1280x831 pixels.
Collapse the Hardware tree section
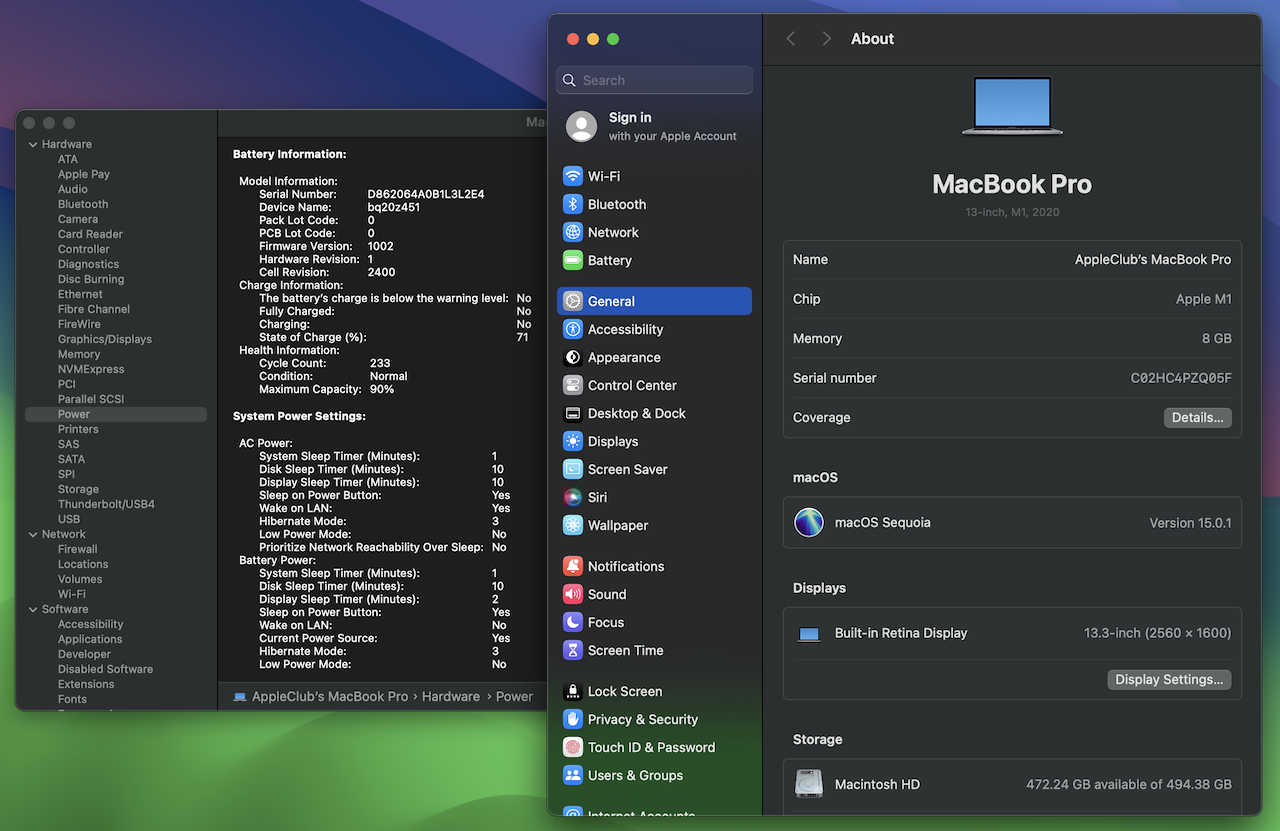pyautogui.click(x=33, y=144)
